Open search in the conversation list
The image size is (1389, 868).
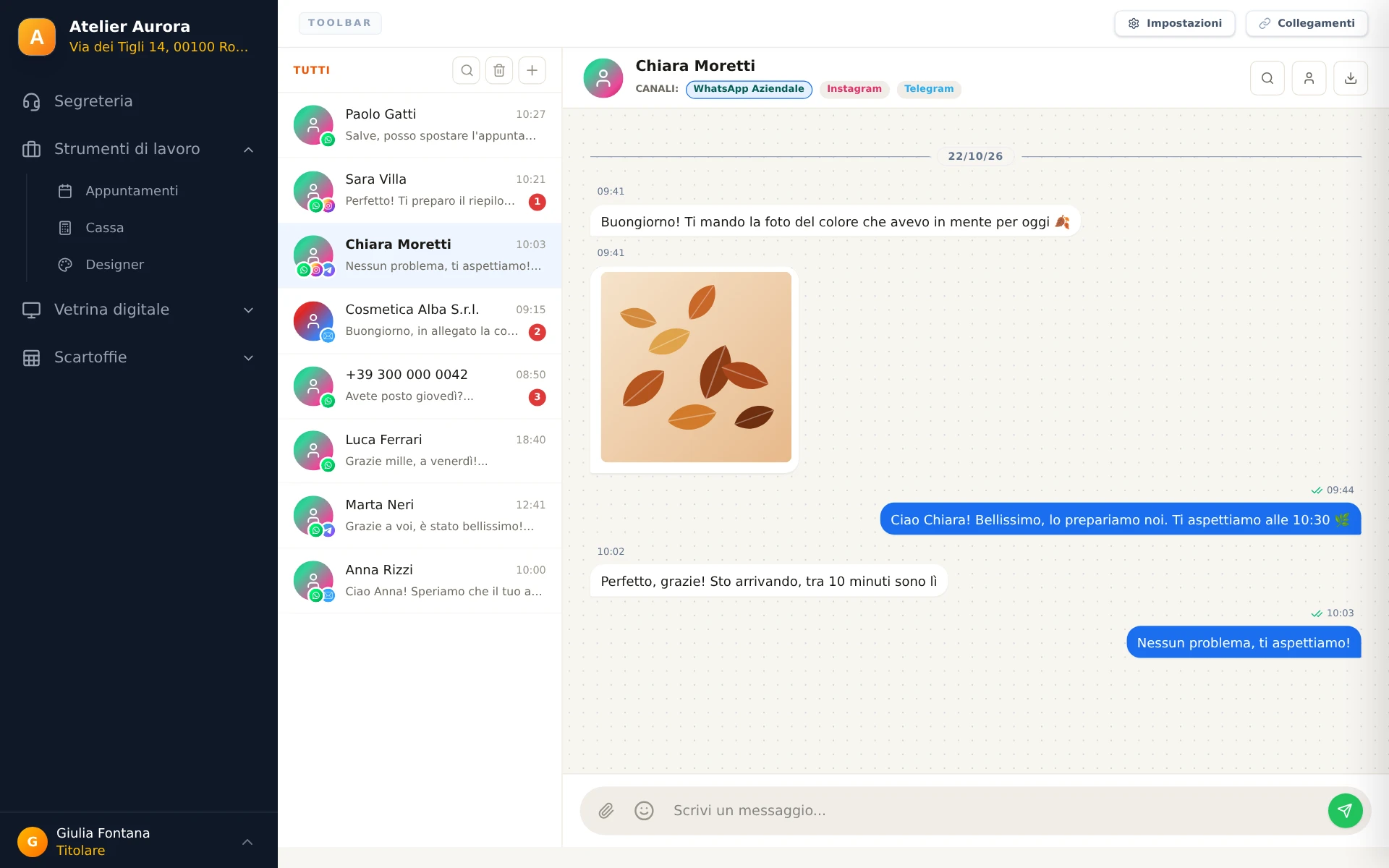click(x=467, y=70)
